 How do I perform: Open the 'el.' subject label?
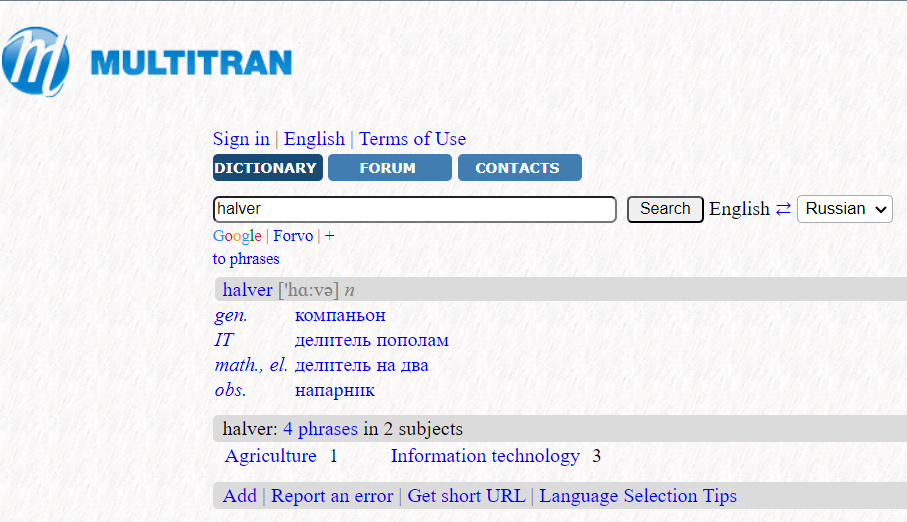click(278, 365)
